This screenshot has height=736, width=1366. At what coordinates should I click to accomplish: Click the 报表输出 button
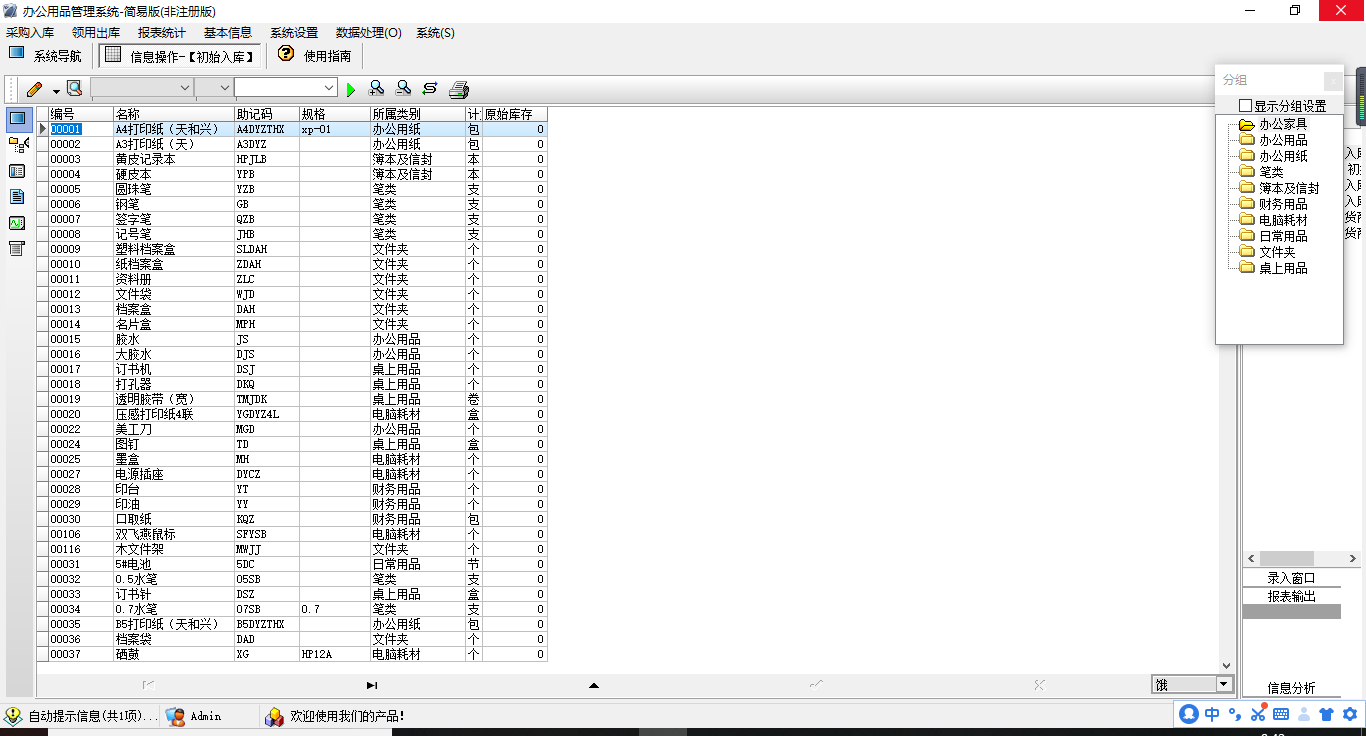pyautogui.click(x=1291, y=596)
